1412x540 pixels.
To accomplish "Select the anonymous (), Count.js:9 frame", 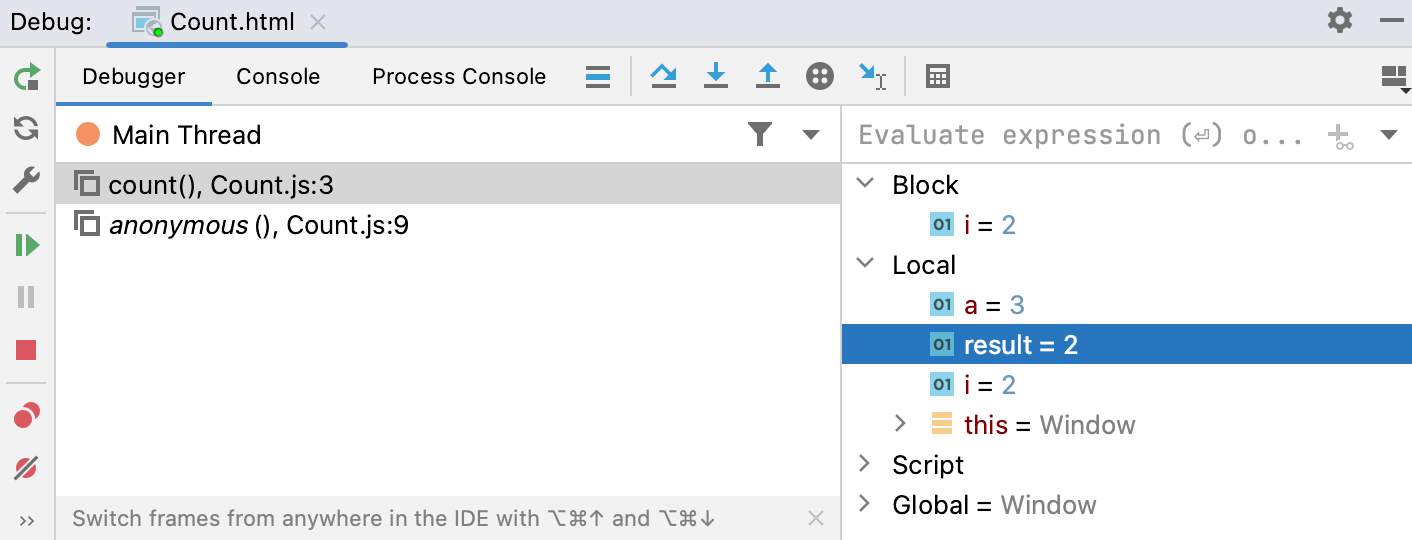I will (448, 225).
